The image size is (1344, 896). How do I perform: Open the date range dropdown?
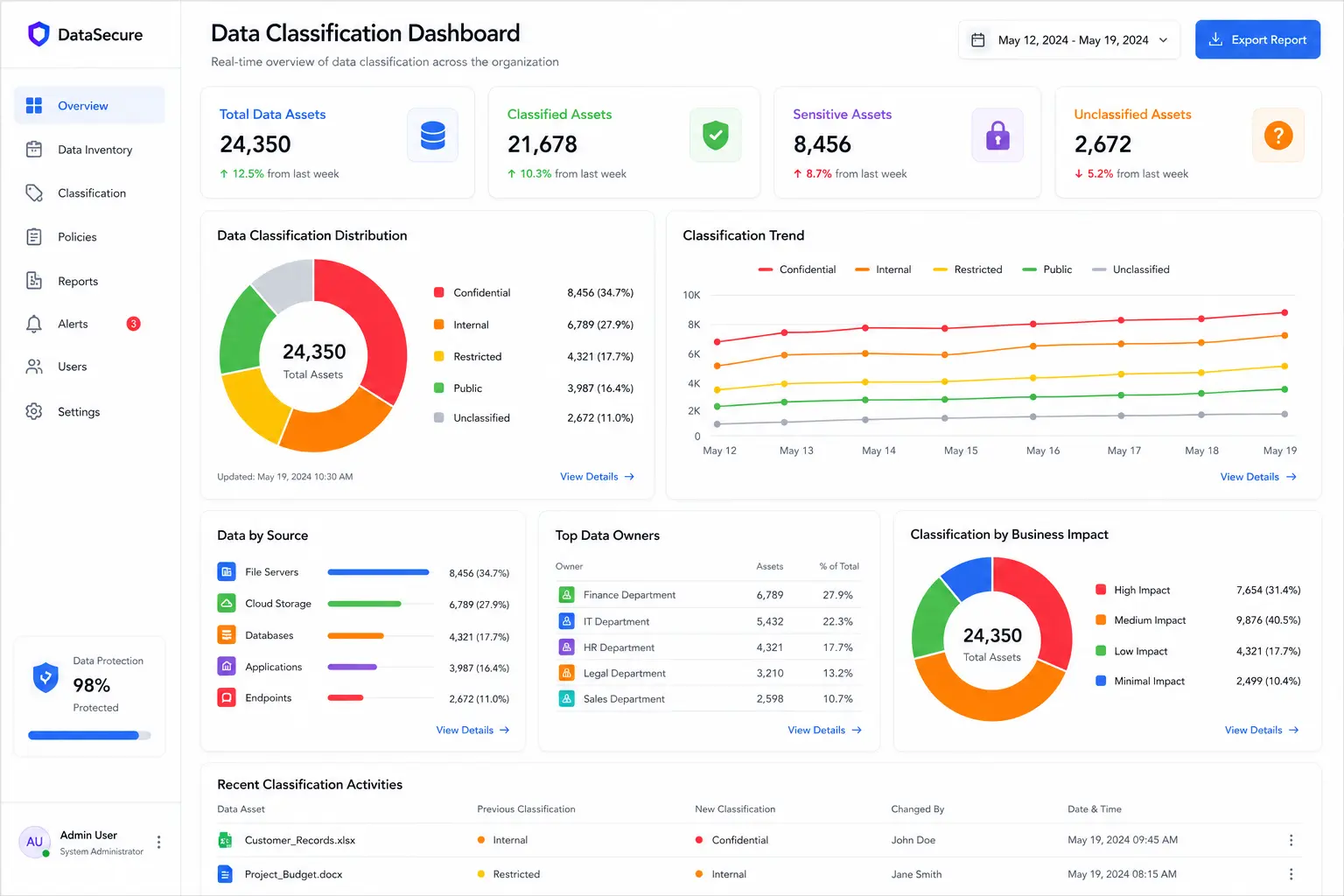coord(1069,40)
